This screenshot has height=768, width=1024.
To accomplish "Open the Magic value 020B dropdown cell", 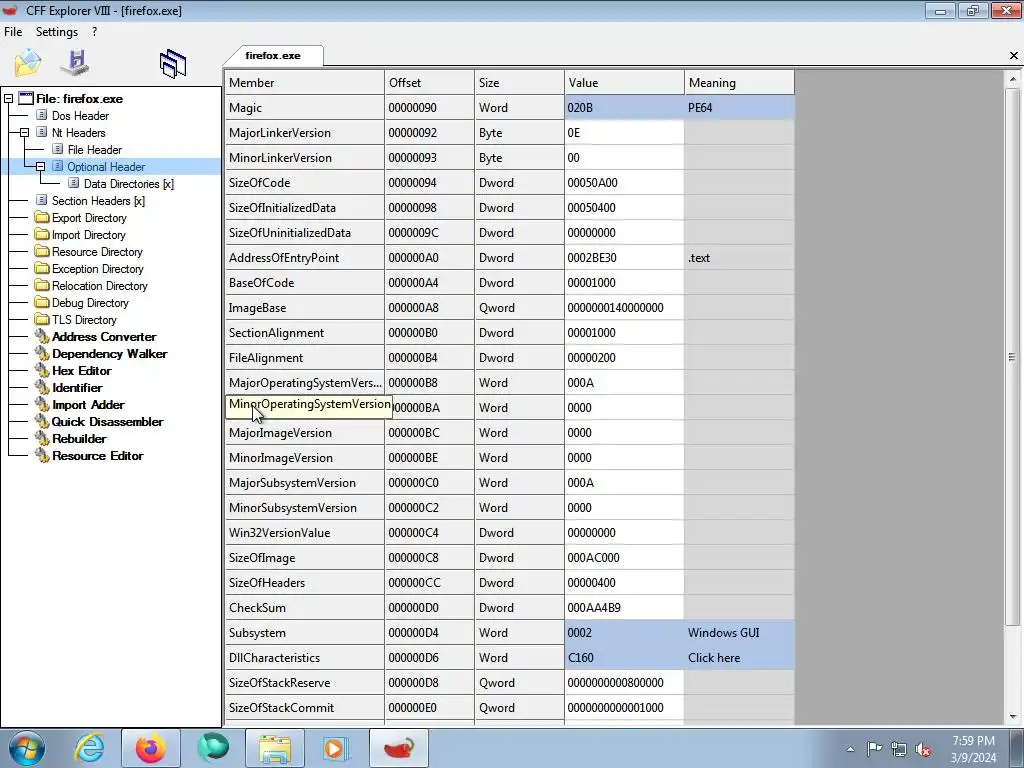I will [x=624, y=108].
